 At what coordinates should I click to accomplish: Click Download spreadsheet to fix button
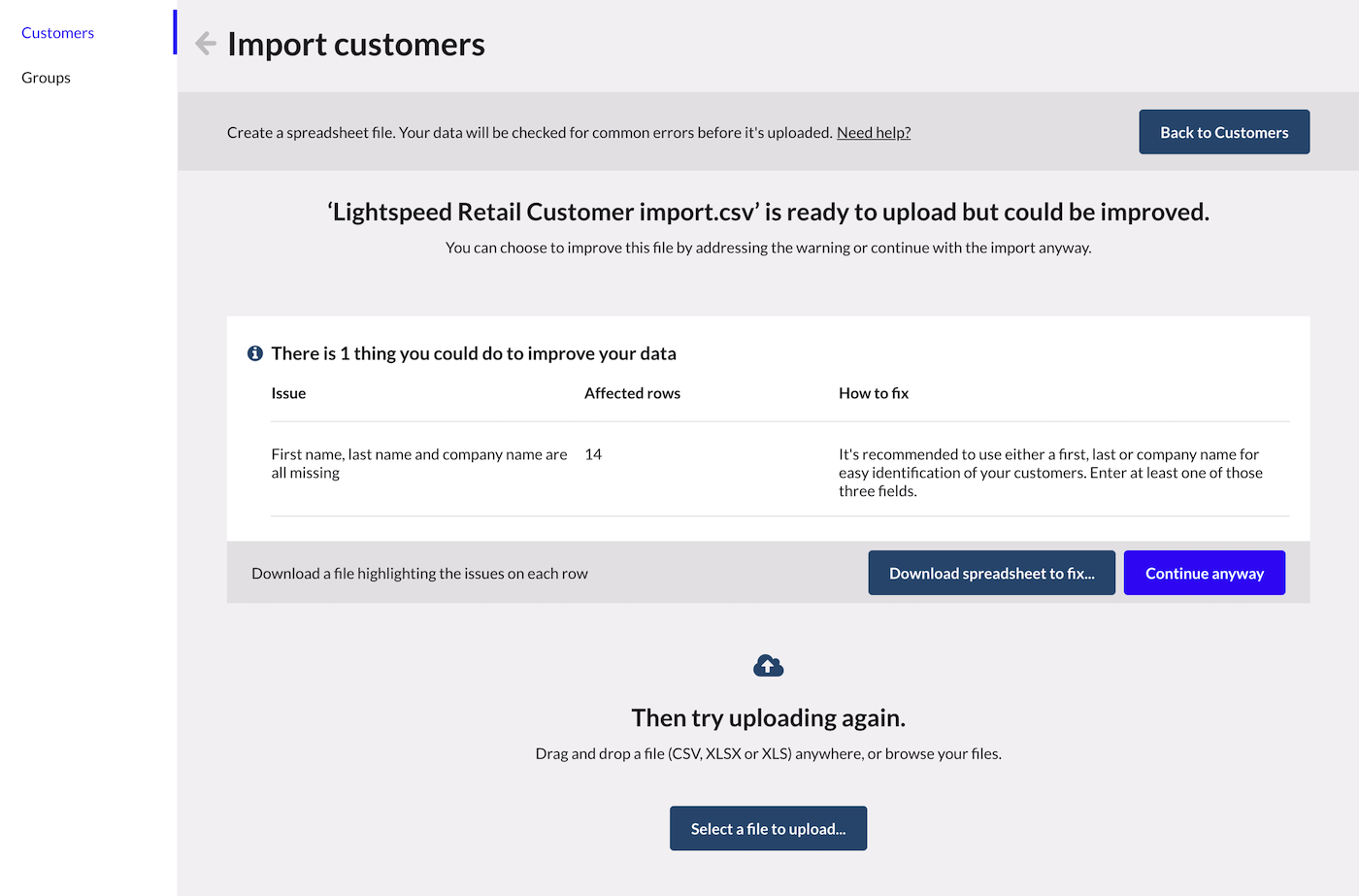(991, 573)
